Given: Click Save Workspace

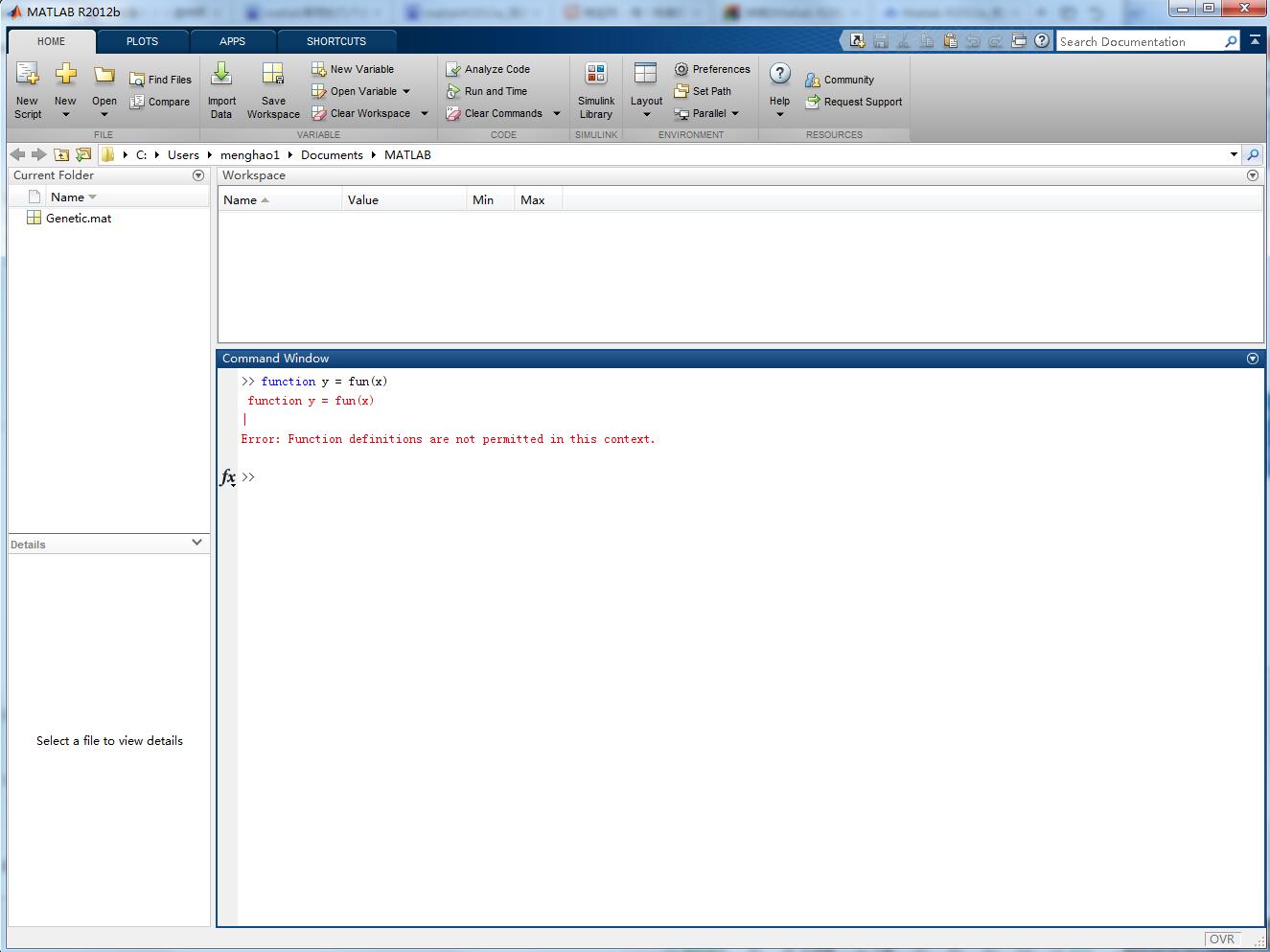Looking at the screenshot, I should (273, 91).
